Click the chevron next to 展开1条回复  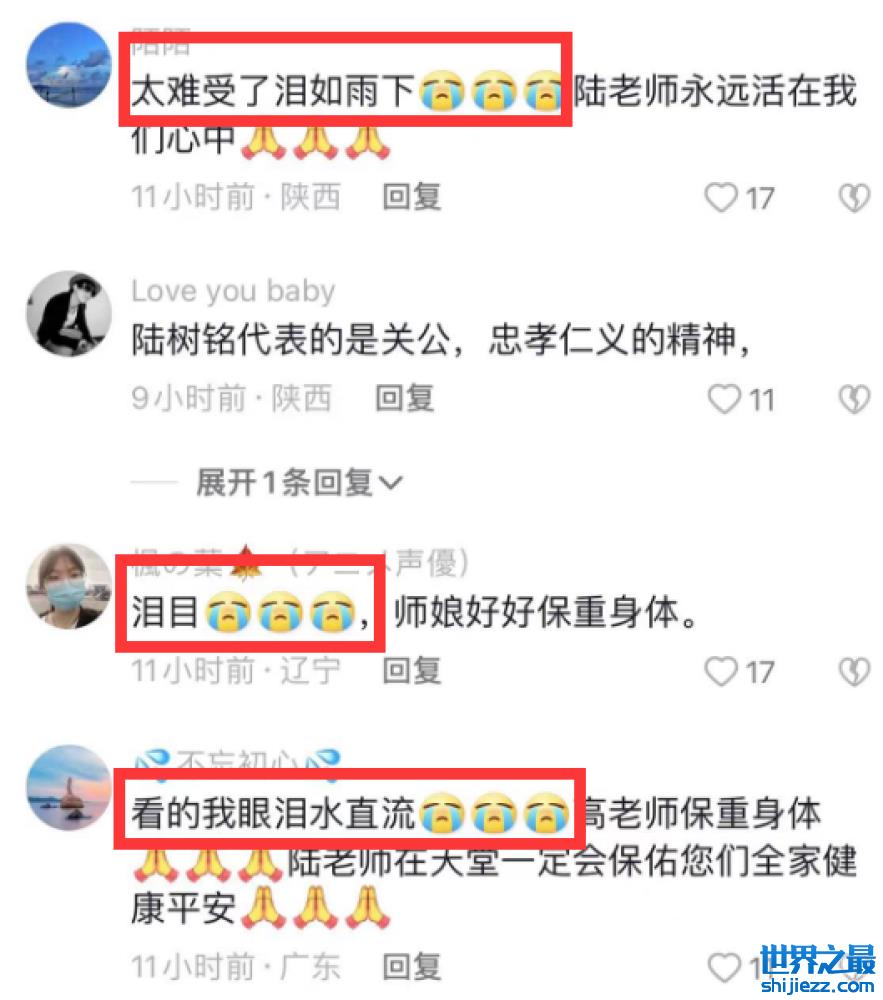click(390, 483)
